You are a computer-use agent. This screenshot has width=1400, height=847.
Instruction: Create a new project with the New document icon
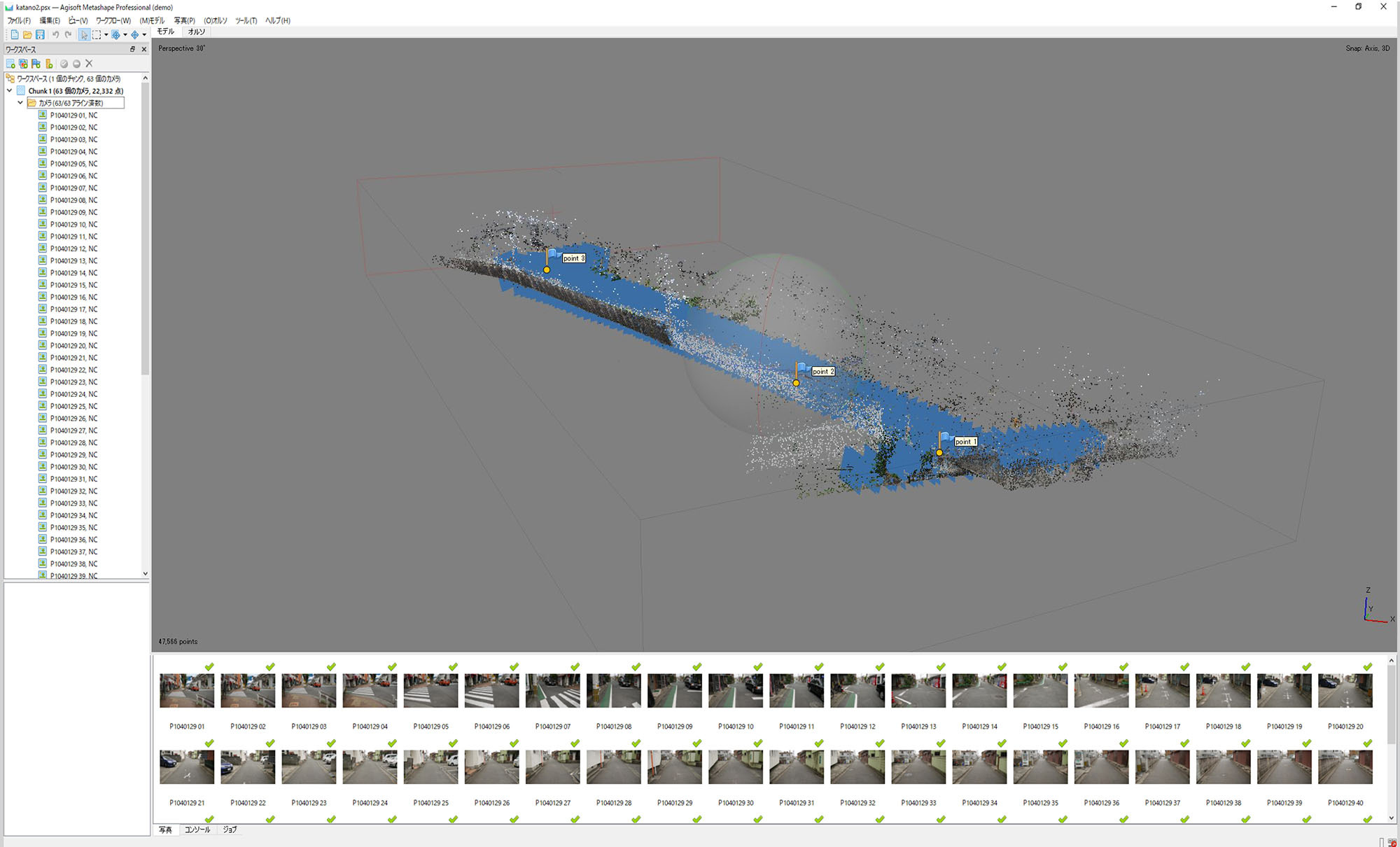[15, 34]
